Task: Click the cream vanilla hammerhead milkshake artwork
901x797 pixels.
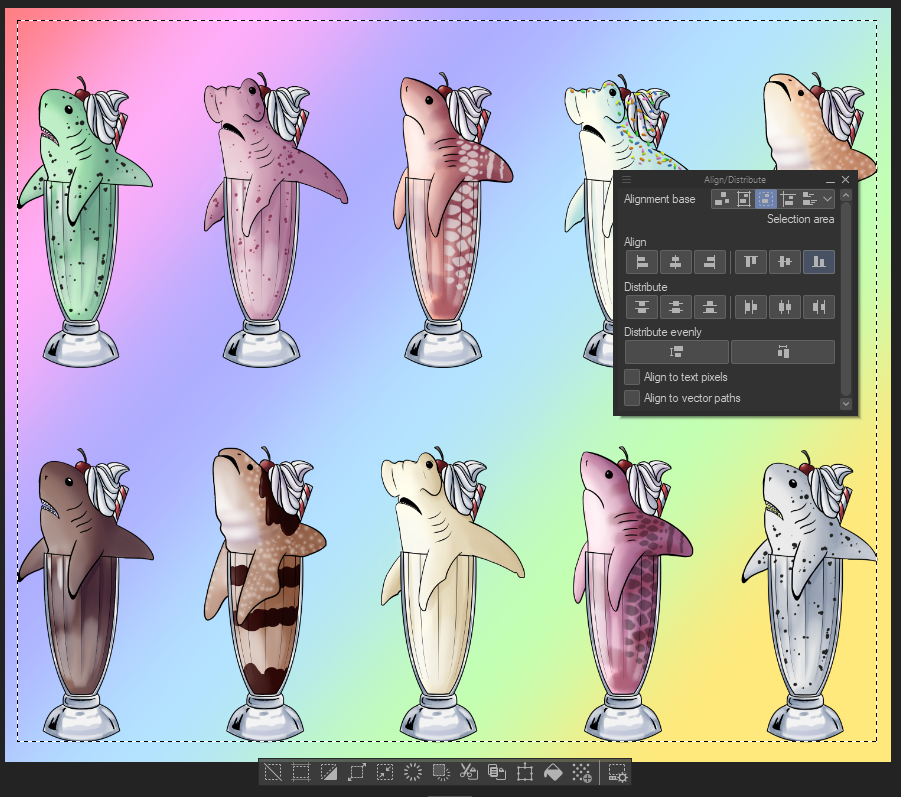Action: 452,594
